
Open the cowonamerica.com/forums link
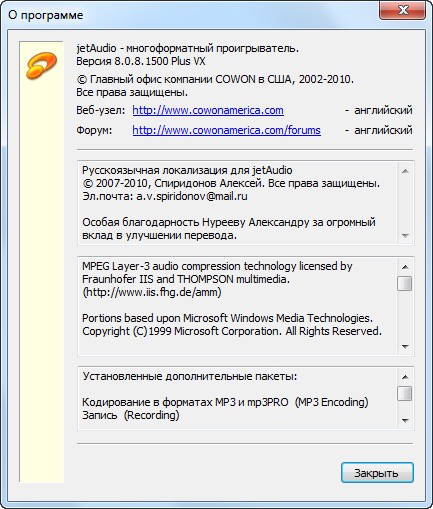coord(227,130)
